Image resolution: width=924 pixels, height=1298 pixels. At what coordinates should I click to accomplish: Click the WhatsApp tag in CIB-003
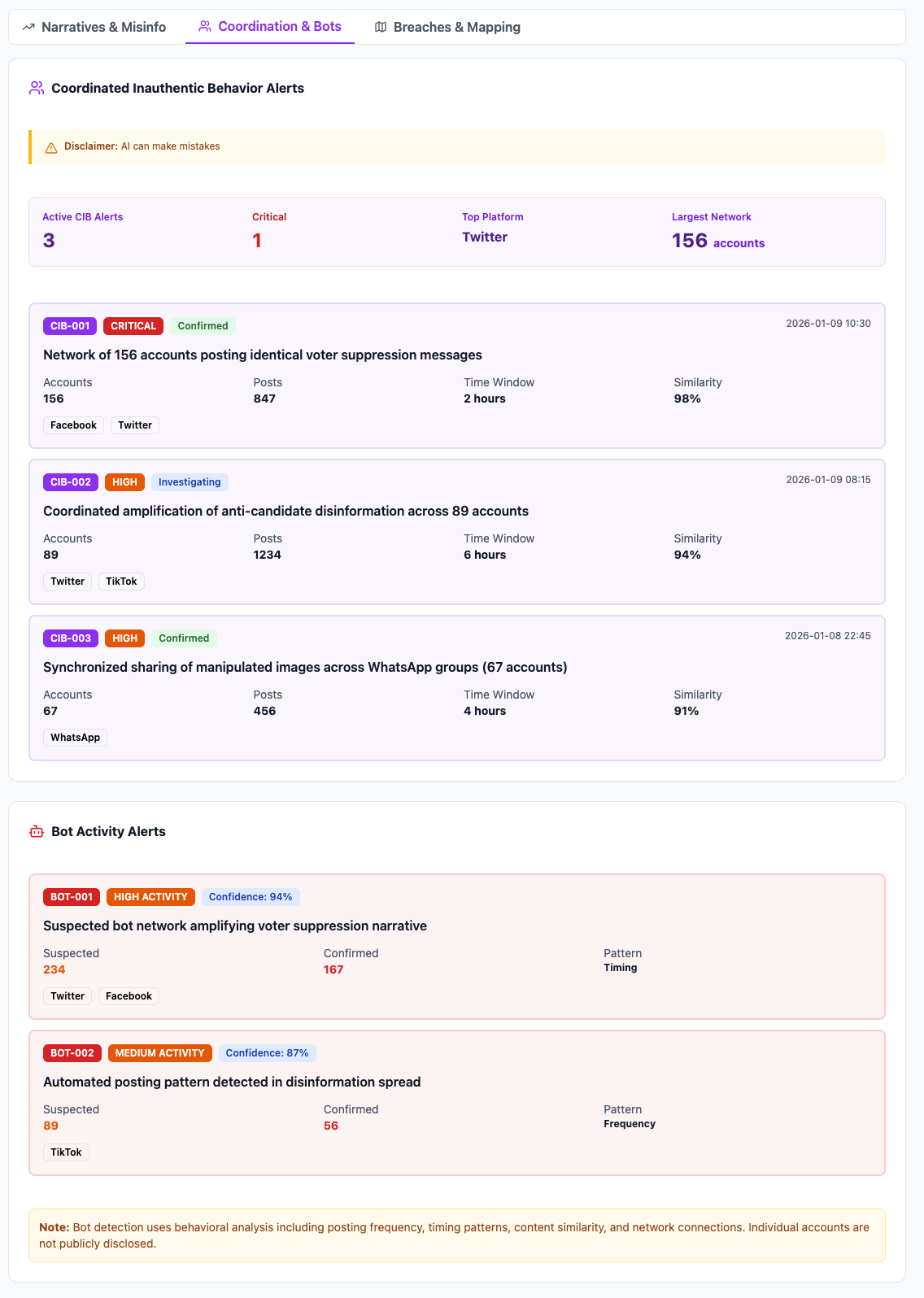click(x=75, y=738)
